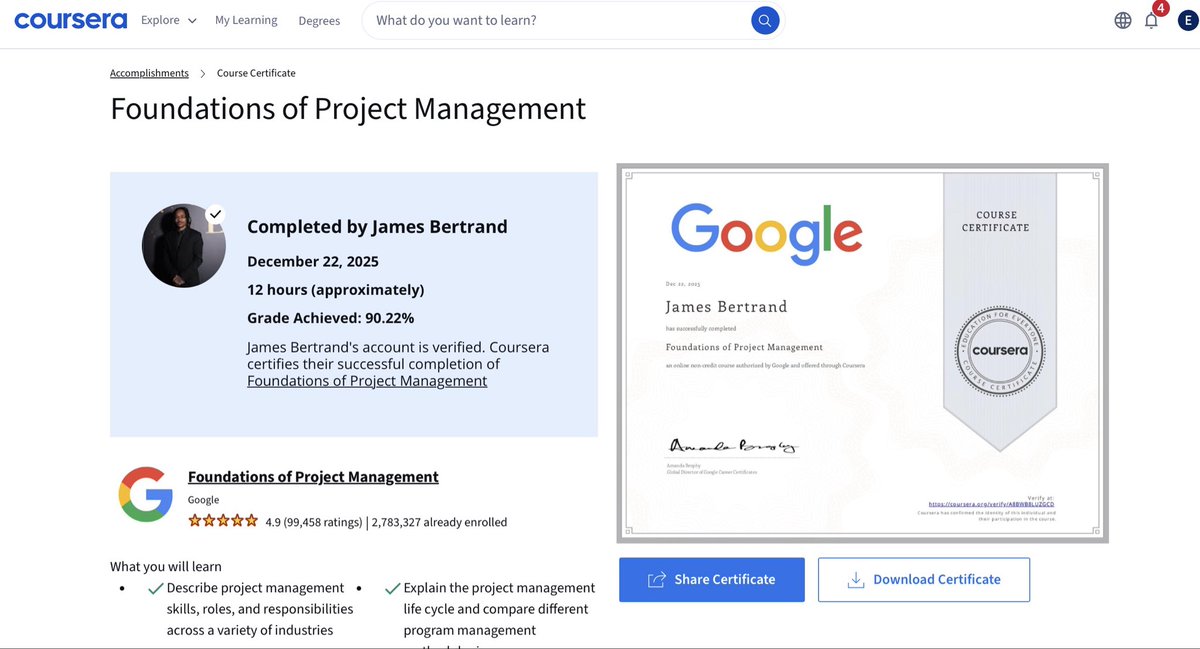Click '12 hours (approximately)' text
The width and height of the screenshot is (1200, 649).
point(336,290)
